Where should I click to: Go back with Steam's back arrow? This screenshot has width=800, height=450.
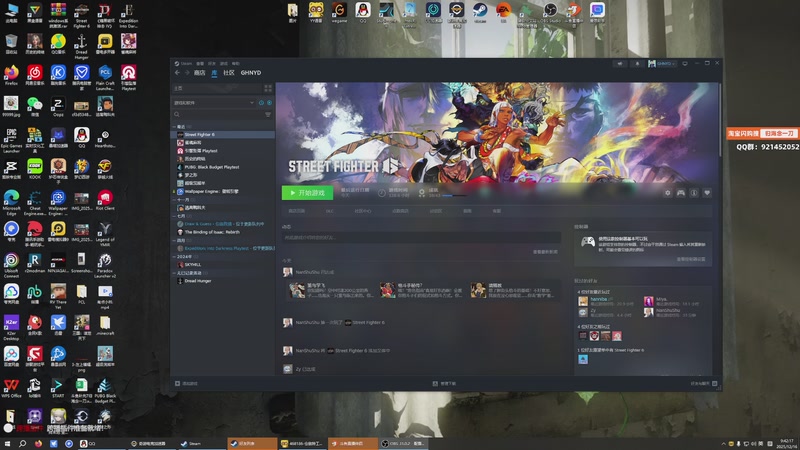[x=177, y=73]
